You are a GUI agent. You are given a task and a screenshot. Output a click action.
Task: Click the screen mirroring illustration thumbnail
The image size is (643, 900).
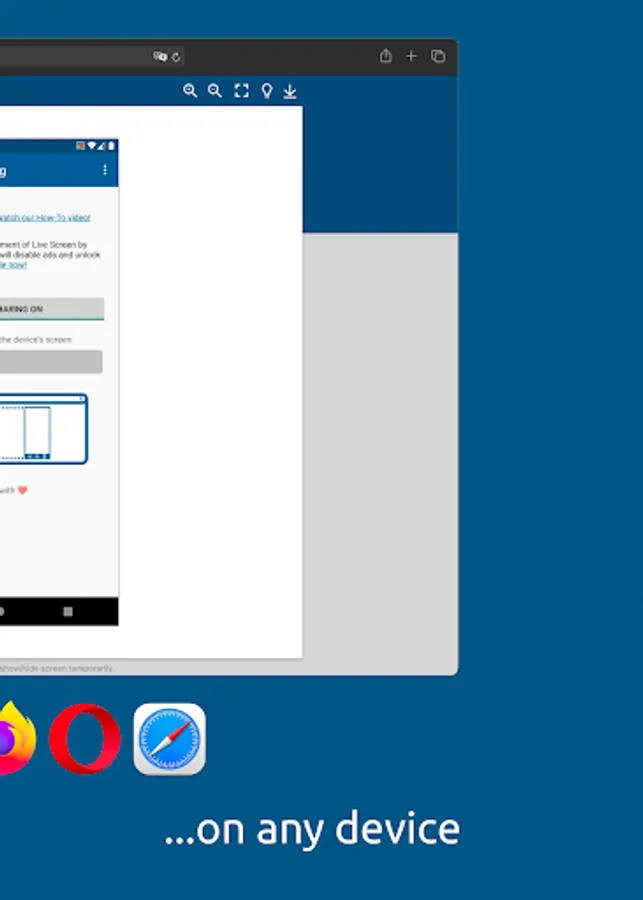click(44, 429)
